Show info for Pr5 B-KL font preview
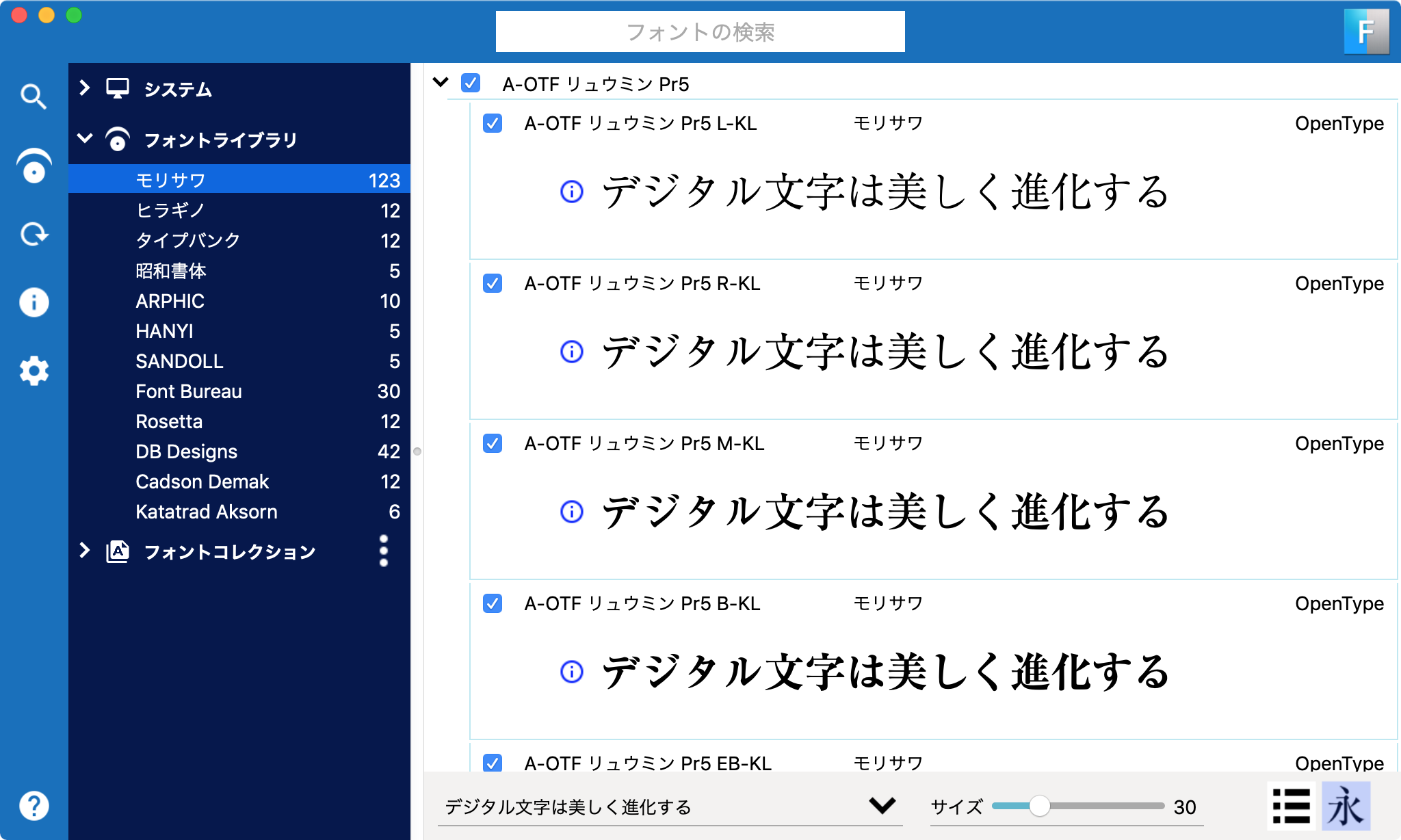Screen dimensions: 1401x840 [572, 672]
